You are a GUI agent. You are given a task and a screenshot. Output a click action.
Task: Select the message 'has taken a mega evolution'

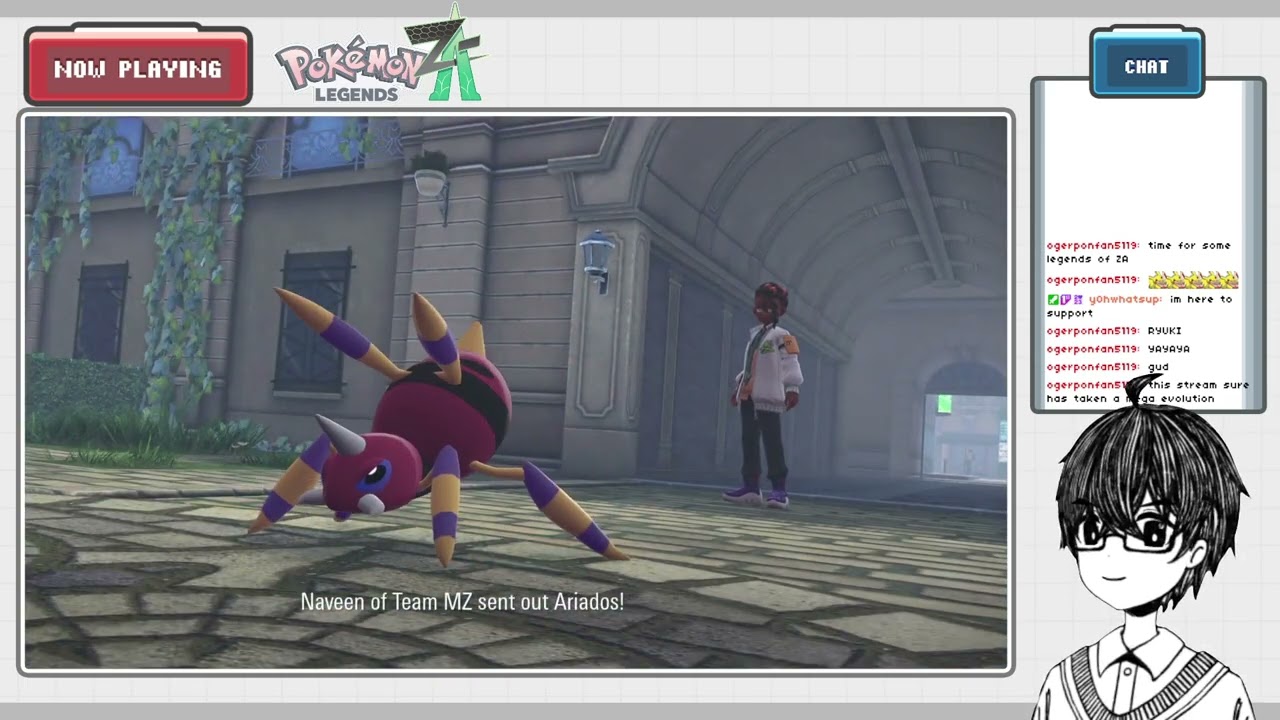pos(1130,398)
